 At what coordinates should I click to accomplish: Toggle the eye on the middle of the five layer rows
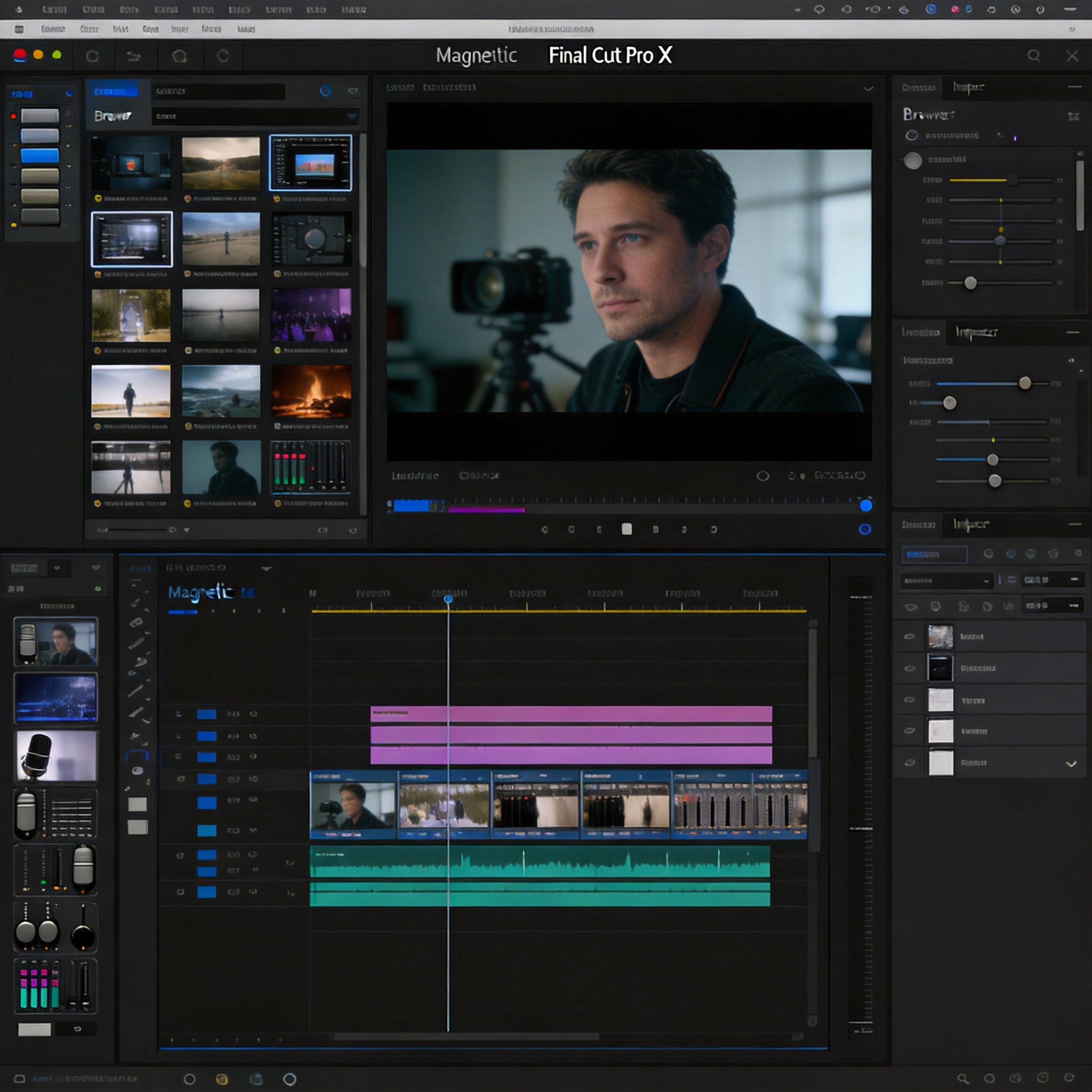(909, 700)
